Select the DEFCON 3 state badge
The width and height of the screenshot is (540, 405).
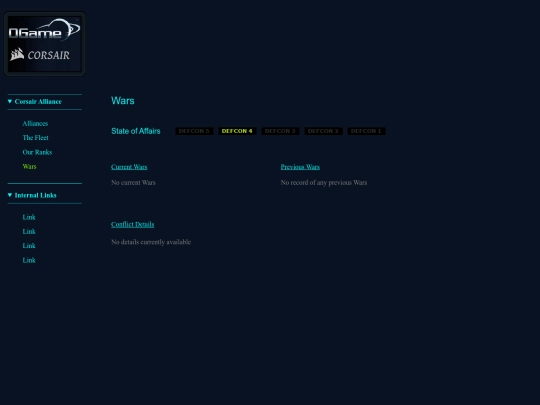280,131
